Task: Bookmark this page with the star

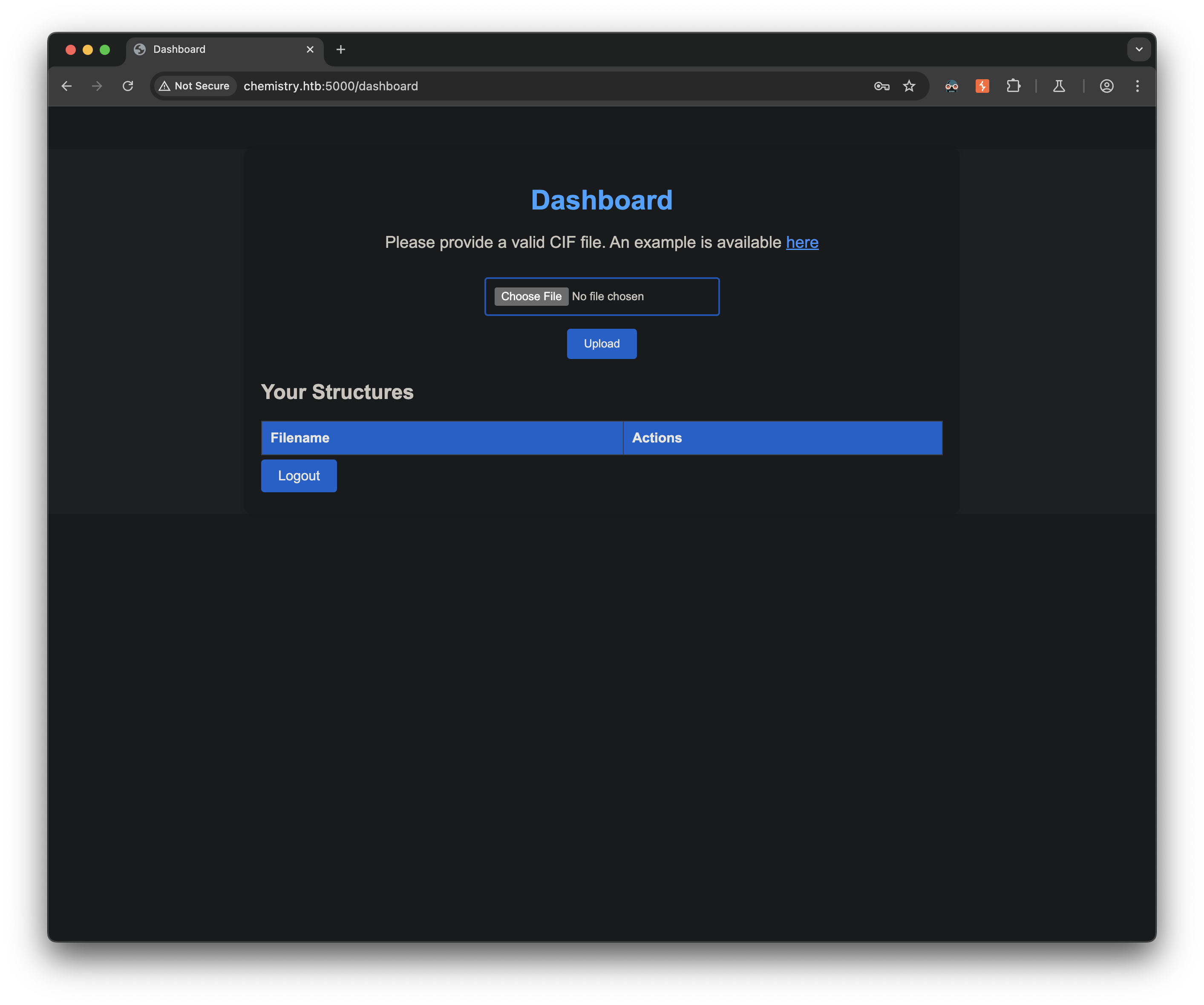Action: [x=909, y=86]
